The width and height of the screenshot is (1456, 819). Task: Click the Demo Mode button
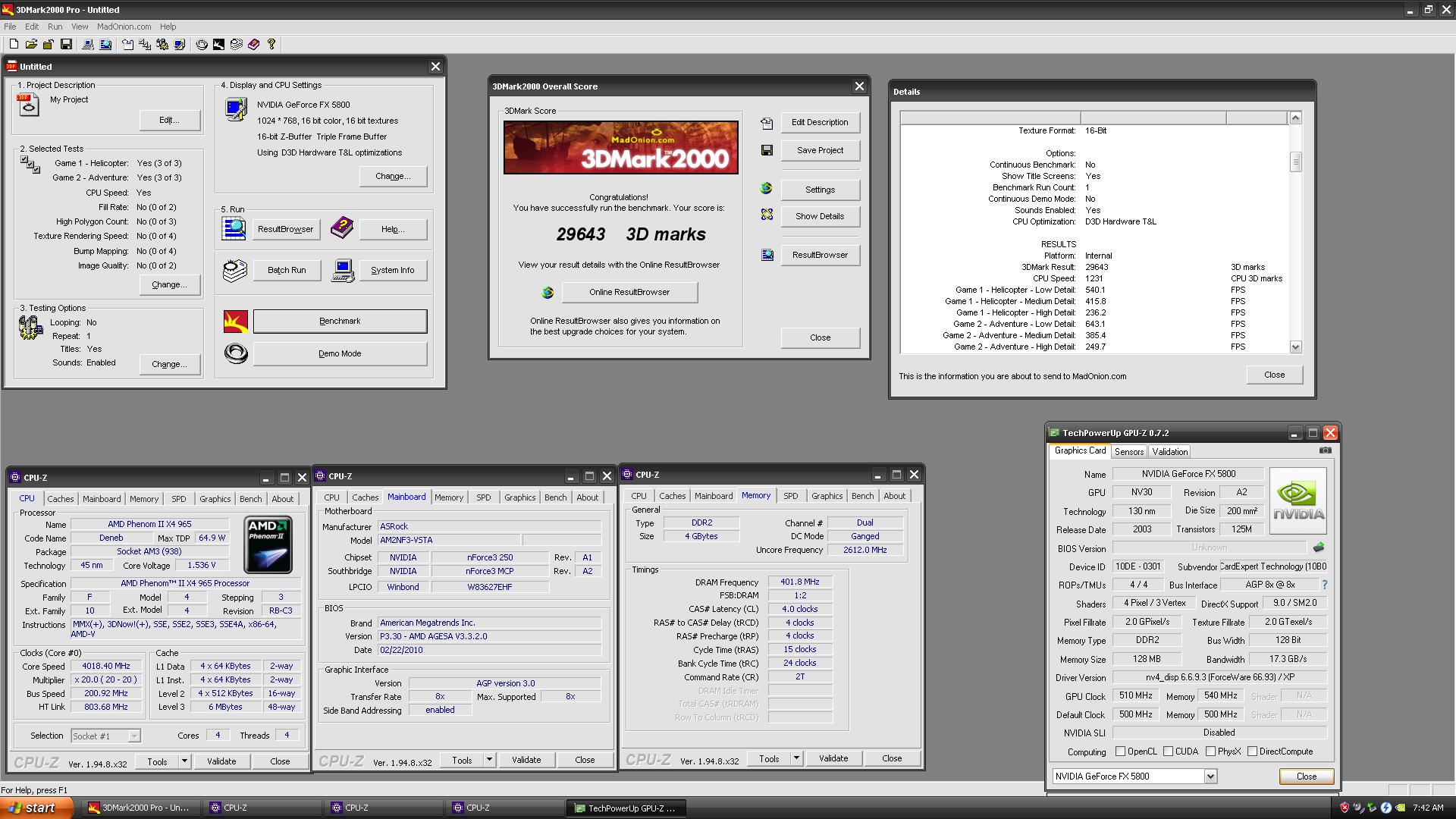340,353
